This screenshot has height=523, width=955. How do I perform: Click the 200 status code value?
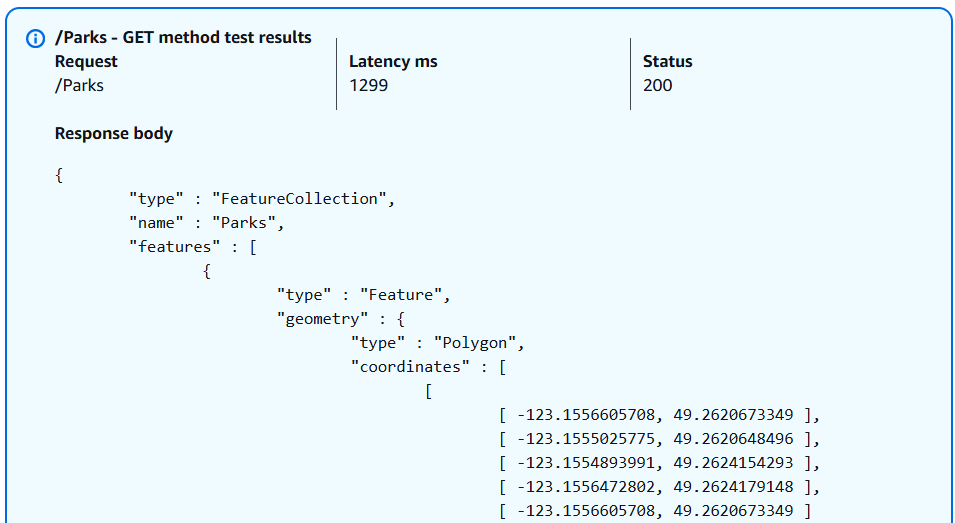[657, 86]
